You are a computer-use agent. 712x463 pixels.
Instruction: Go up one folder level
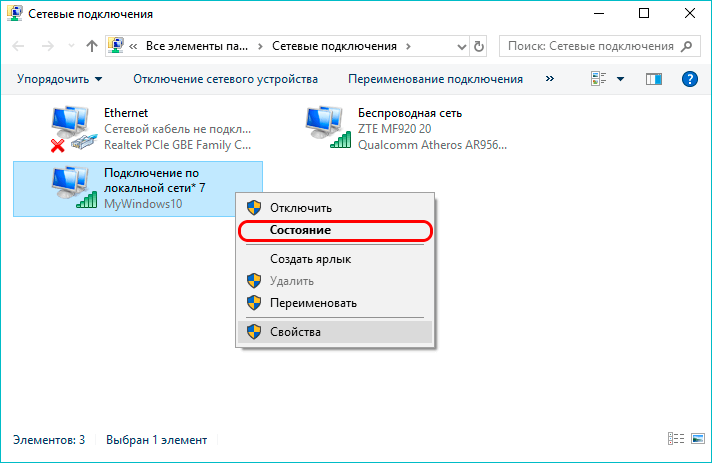coord(92,46)
